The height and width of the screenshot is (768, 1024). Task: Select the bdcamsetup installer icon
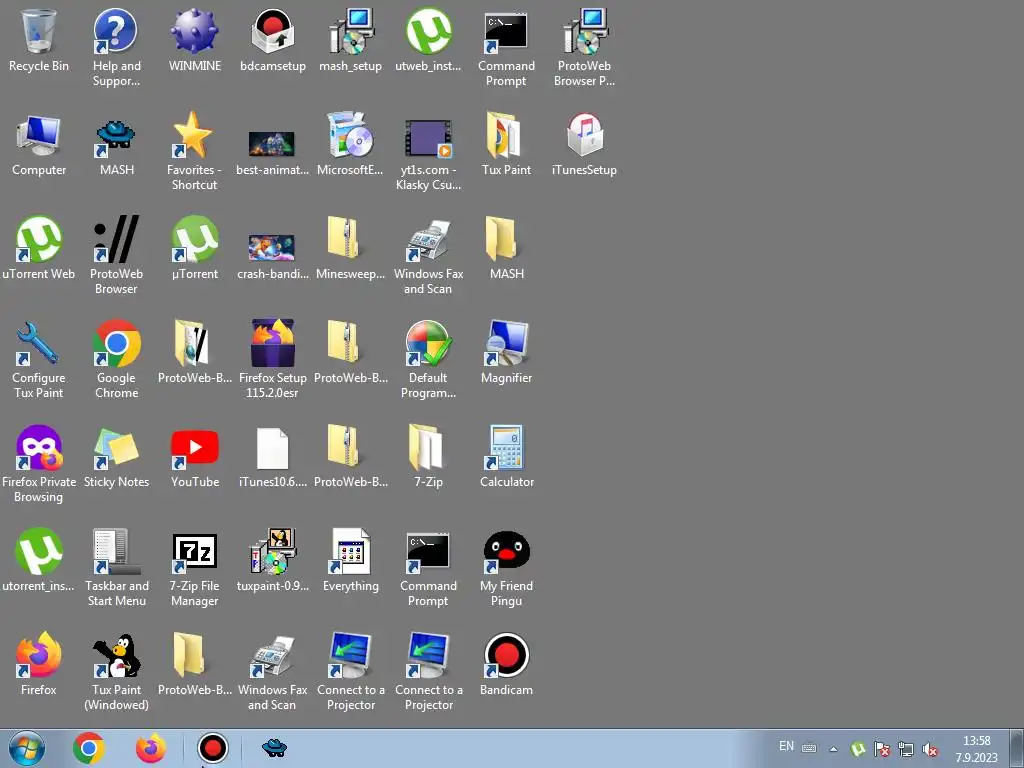[272, 31]
